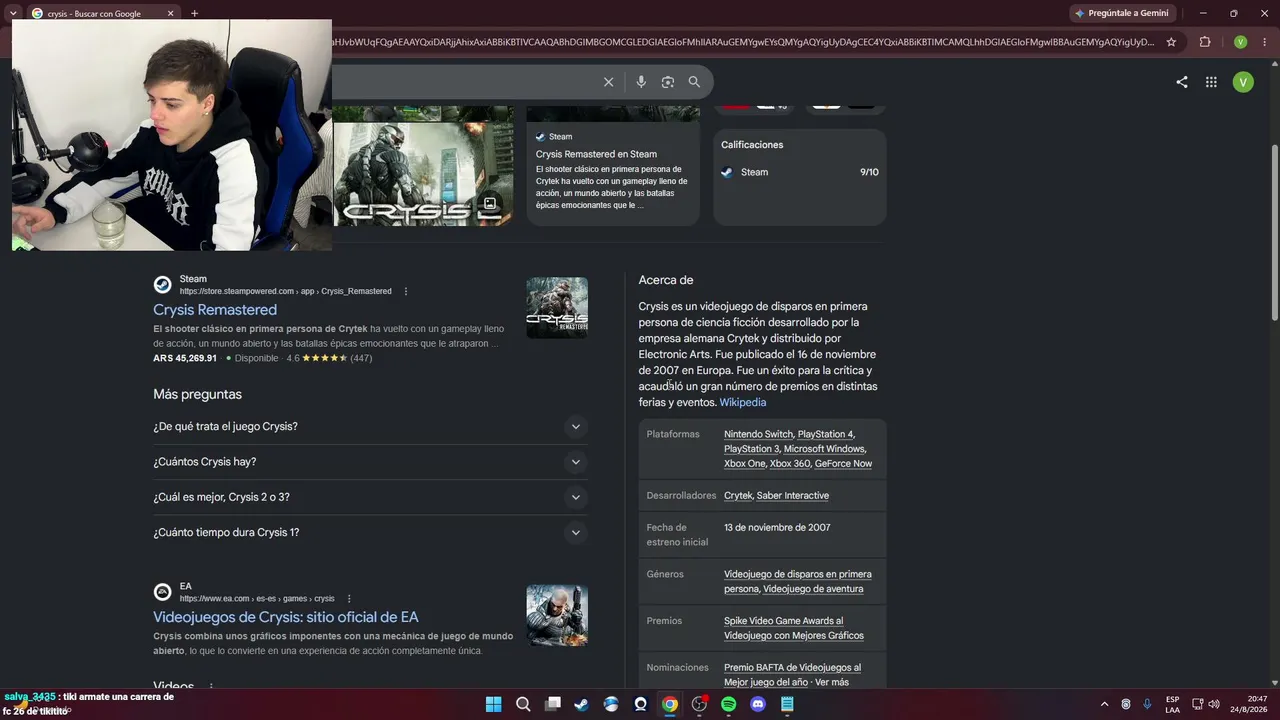1280x720 pixels.
Task: Expand '¿De qué trata el juego Crysis?'
Action: pyautogui.click(x=370, y=426)
